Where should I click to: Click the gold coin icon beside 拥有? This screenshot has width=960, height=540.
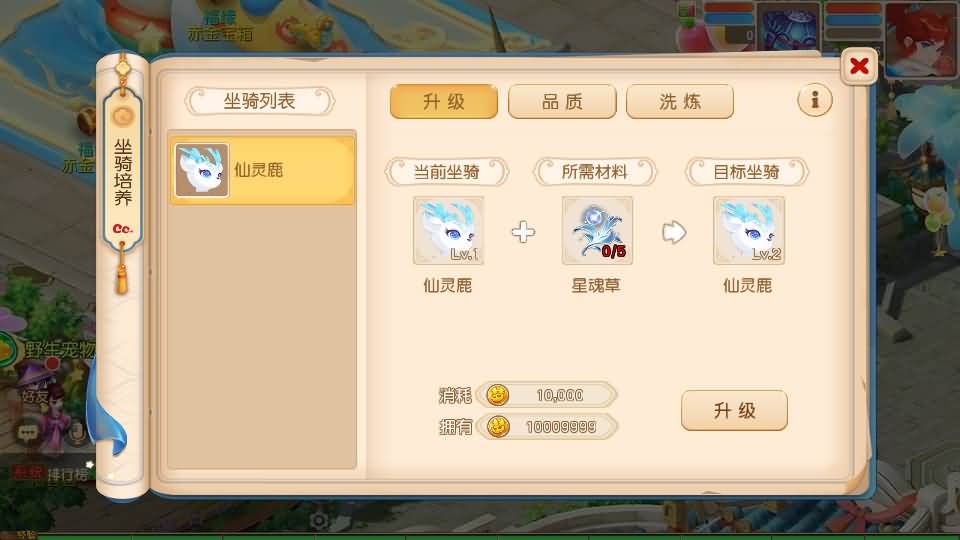pyautogui.click(x=497, y=427)
